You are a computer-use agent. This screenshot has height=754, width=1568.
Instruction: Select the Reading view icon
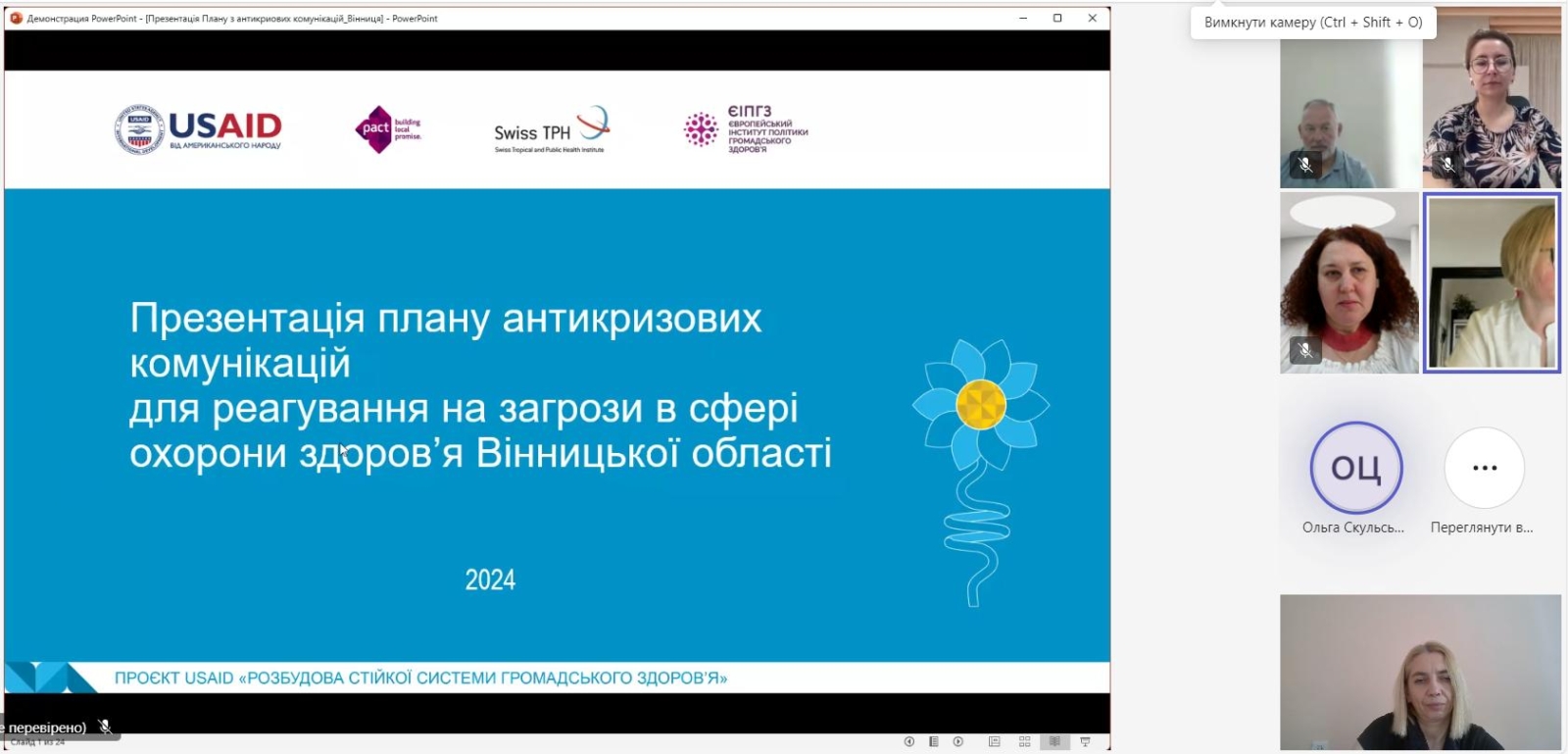coord(1054,742)
